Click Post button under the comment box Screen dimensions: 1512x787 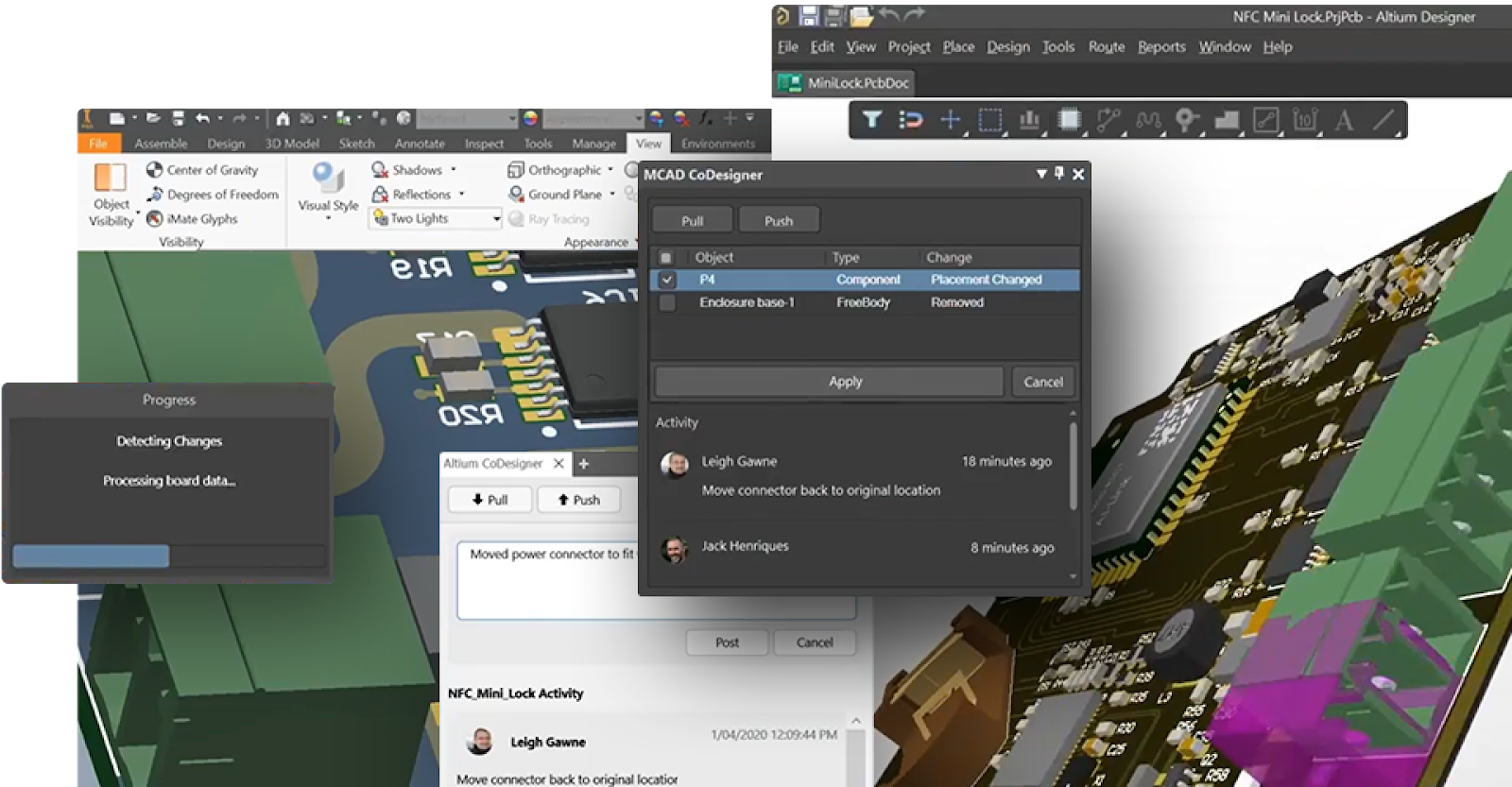point(727,642)
